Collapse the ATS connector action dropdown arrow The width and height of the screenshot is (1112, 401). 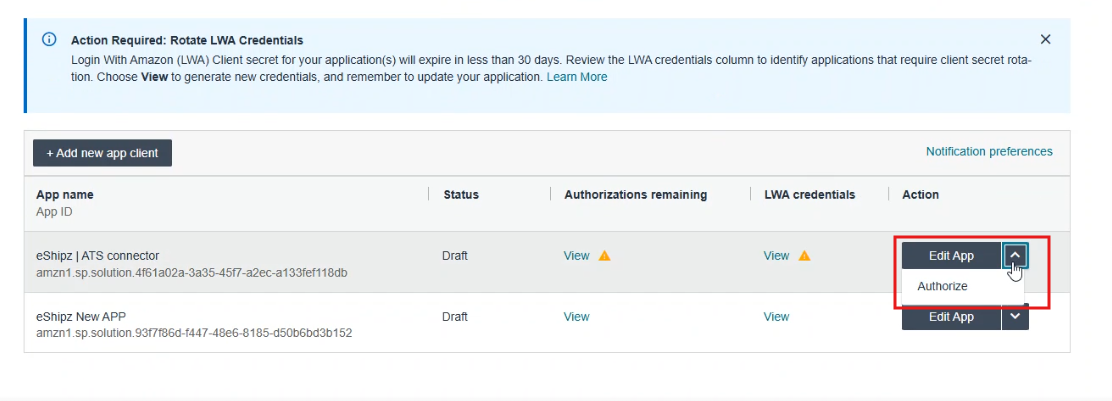1015,256
